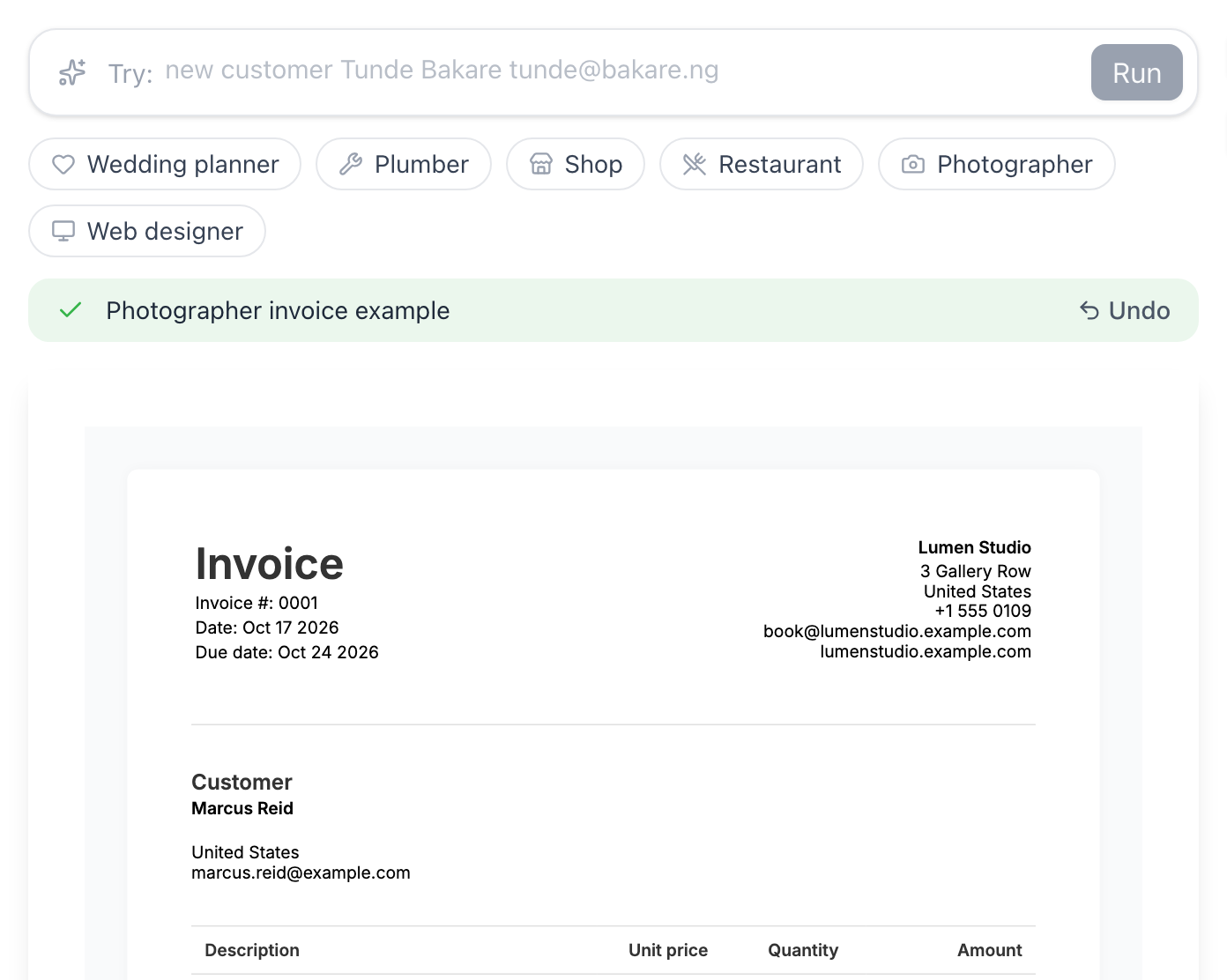This screenshot has width=1227, height=980.
Task: Choose the Wedding planner example
Action: [x=165, y=165]
